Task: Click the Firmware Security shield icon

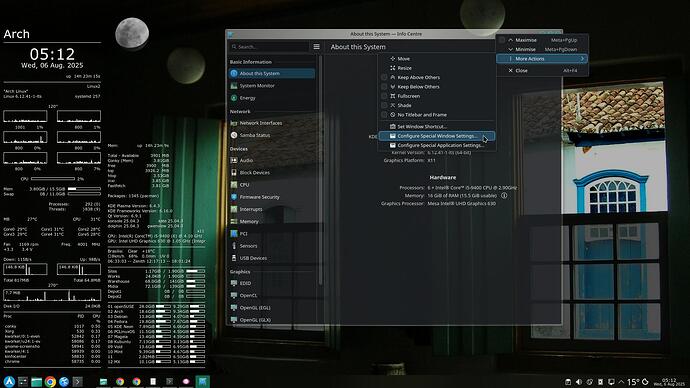Action: (x=234, y=197)
